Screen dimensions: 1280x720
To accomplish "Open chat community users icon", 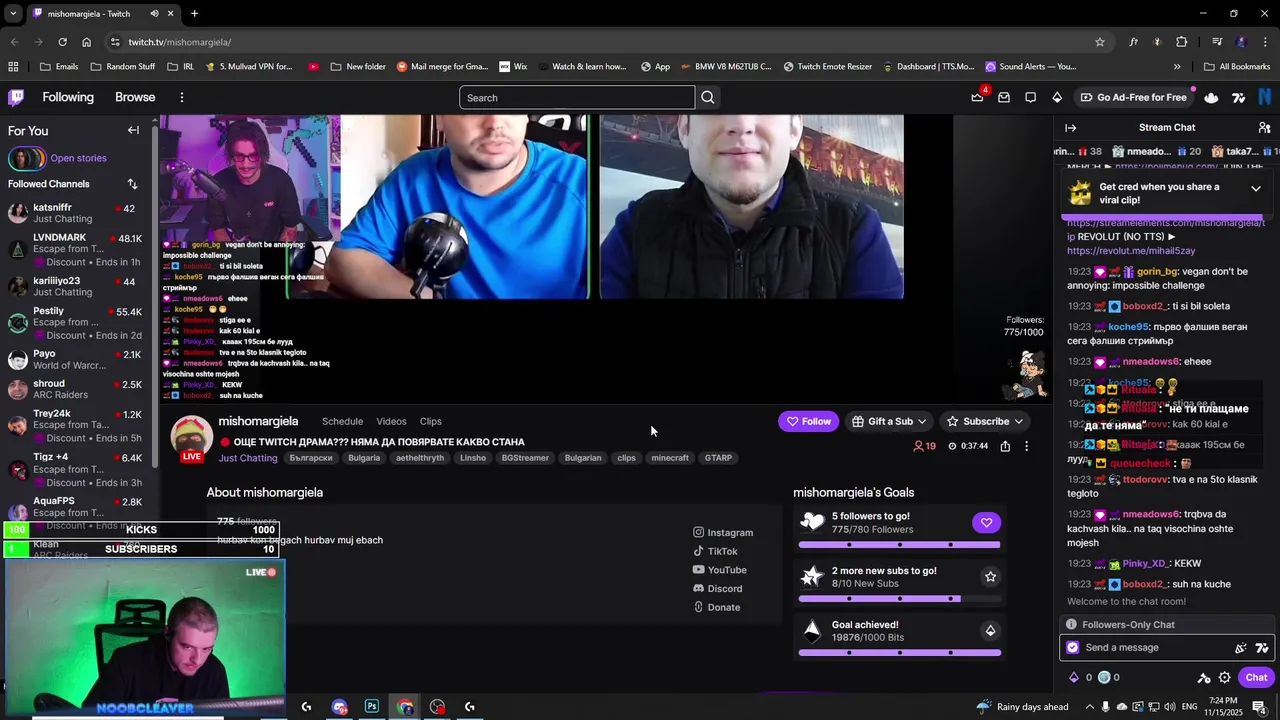I will (1264, 127).
